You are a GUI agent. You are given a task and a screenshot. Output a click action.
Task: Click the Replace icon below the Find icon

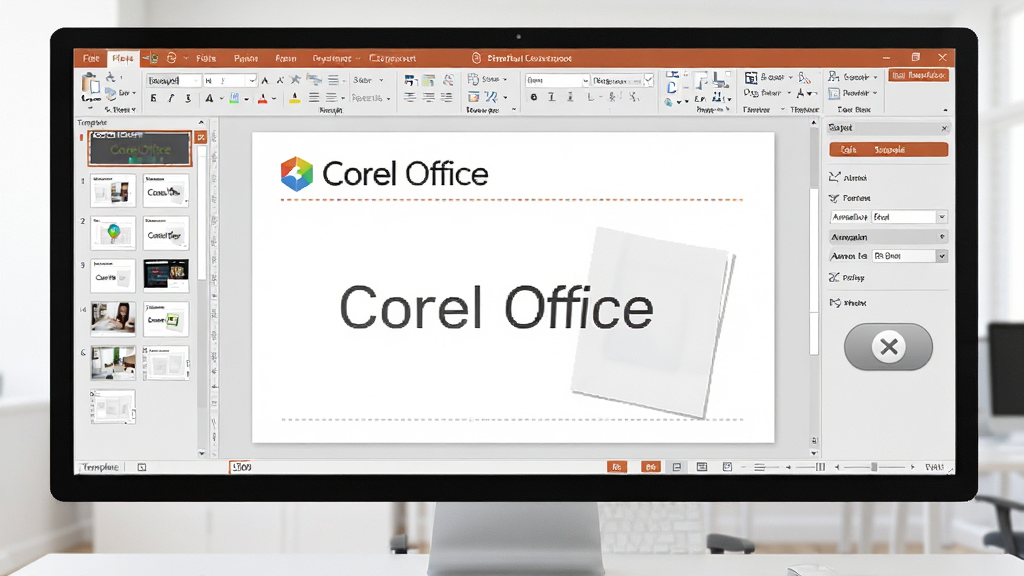834,93
